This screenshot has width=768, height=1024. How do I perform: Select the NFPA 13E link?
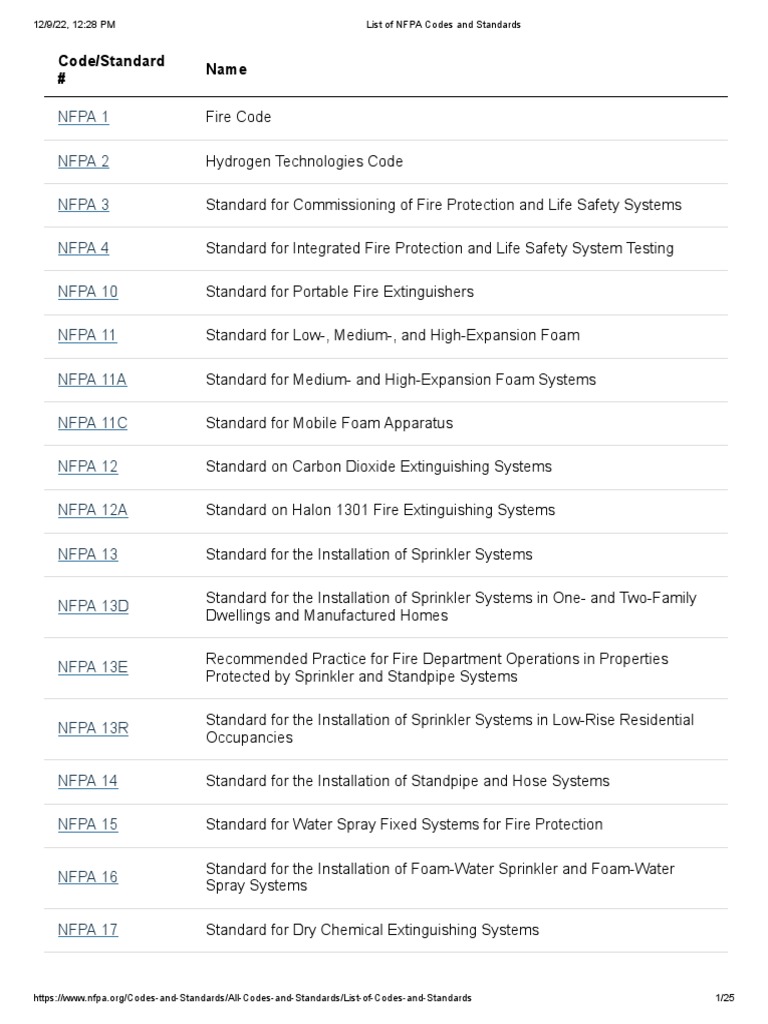(92, 667)
